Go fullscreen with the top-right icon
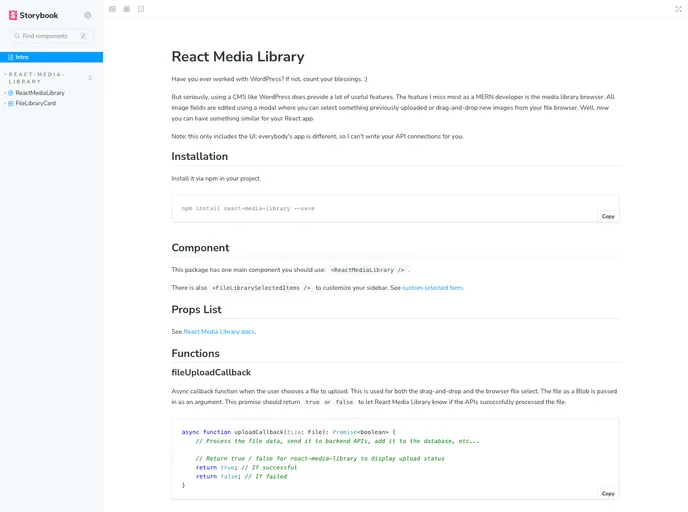688x512 pixels. click(x=678, y=9)
